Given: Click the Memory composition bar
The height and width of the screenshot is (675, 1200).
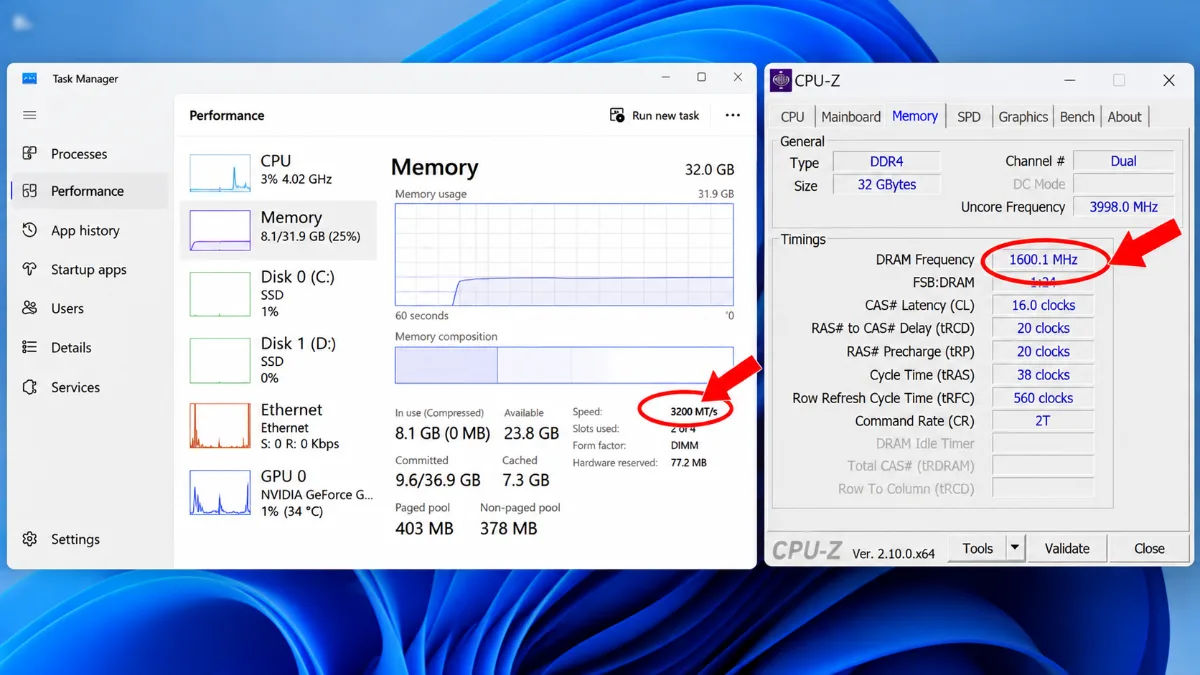Looking at the screenshot, I should [x=564, y=365].
